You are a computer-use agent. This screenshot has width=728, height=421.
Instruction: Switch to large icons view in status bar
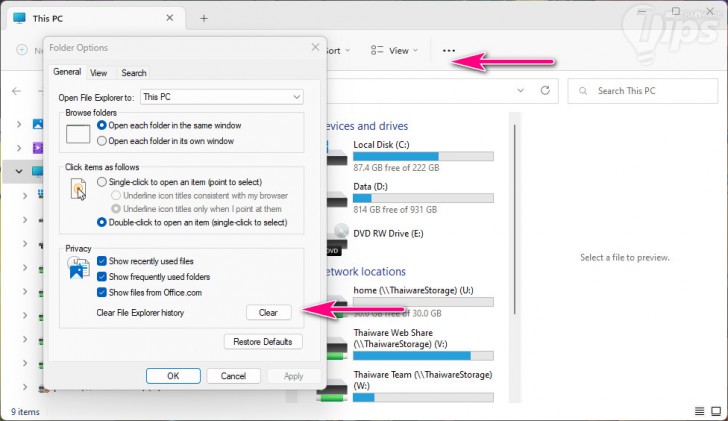click(x=716, y=411)
